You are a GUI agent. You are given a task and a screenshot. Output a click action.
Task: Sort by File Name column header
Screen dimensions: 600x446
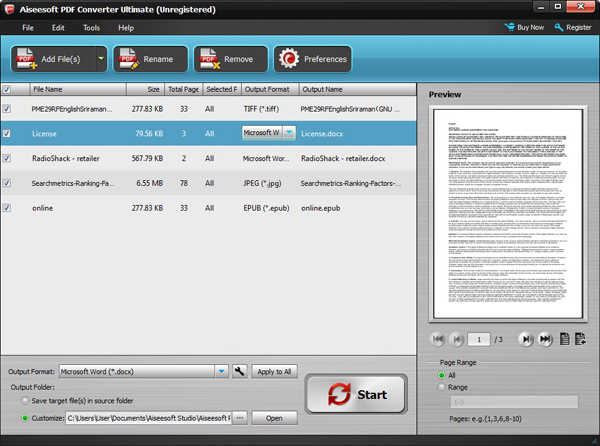78,89
